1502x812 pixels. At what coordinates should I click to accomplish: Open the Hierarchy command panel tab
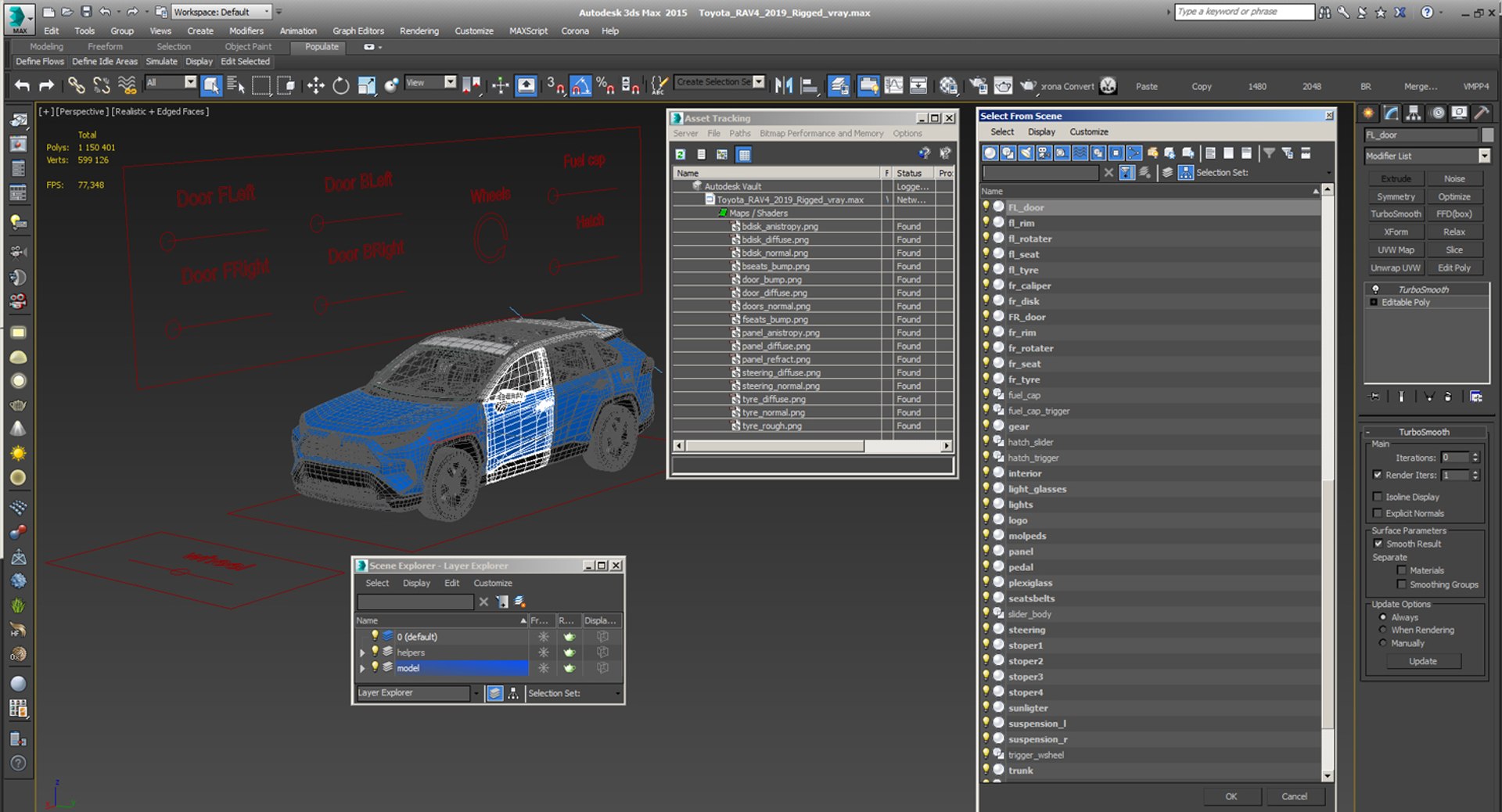(1413, 113)
